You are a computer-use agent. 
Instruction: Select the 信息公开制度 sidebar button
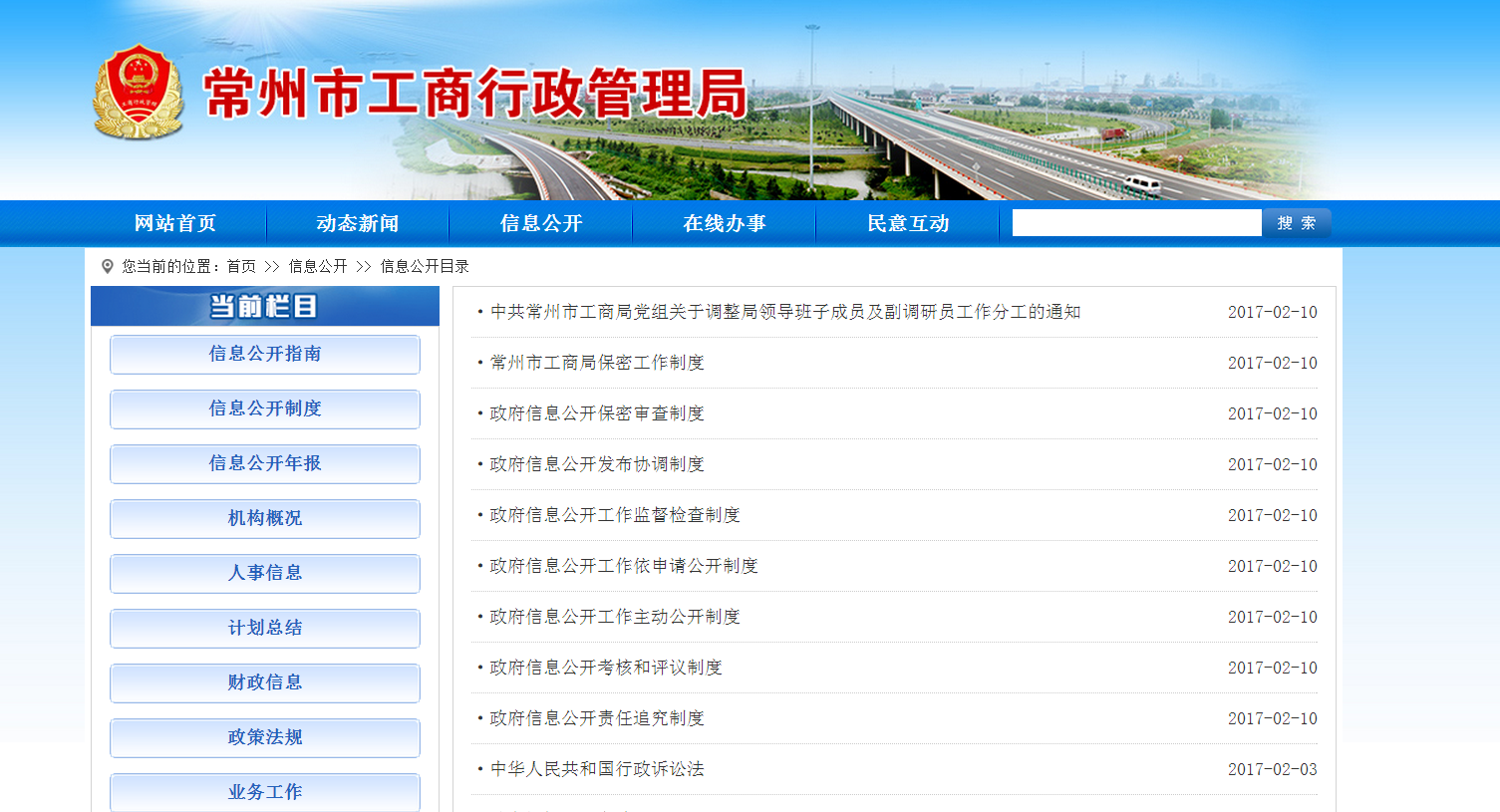pos(265,408)
